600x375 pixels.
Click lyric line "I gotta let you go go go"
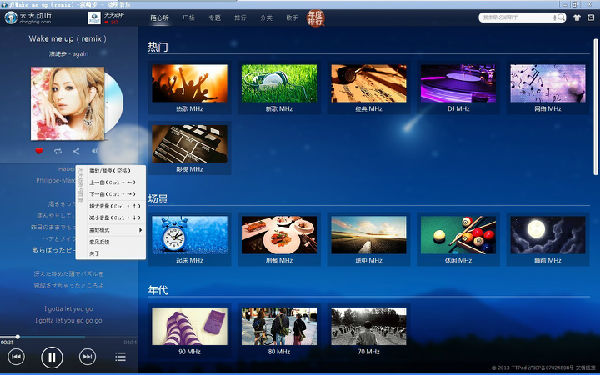[68, 321]
